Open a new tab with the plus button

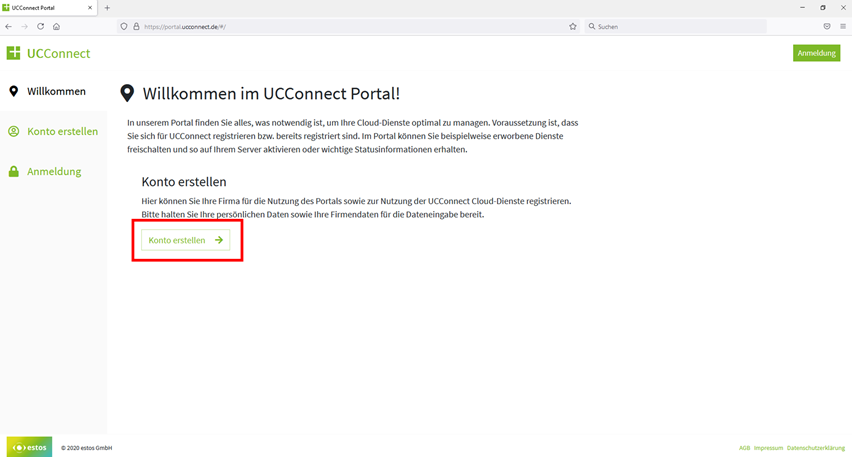[x=107, y=7]
